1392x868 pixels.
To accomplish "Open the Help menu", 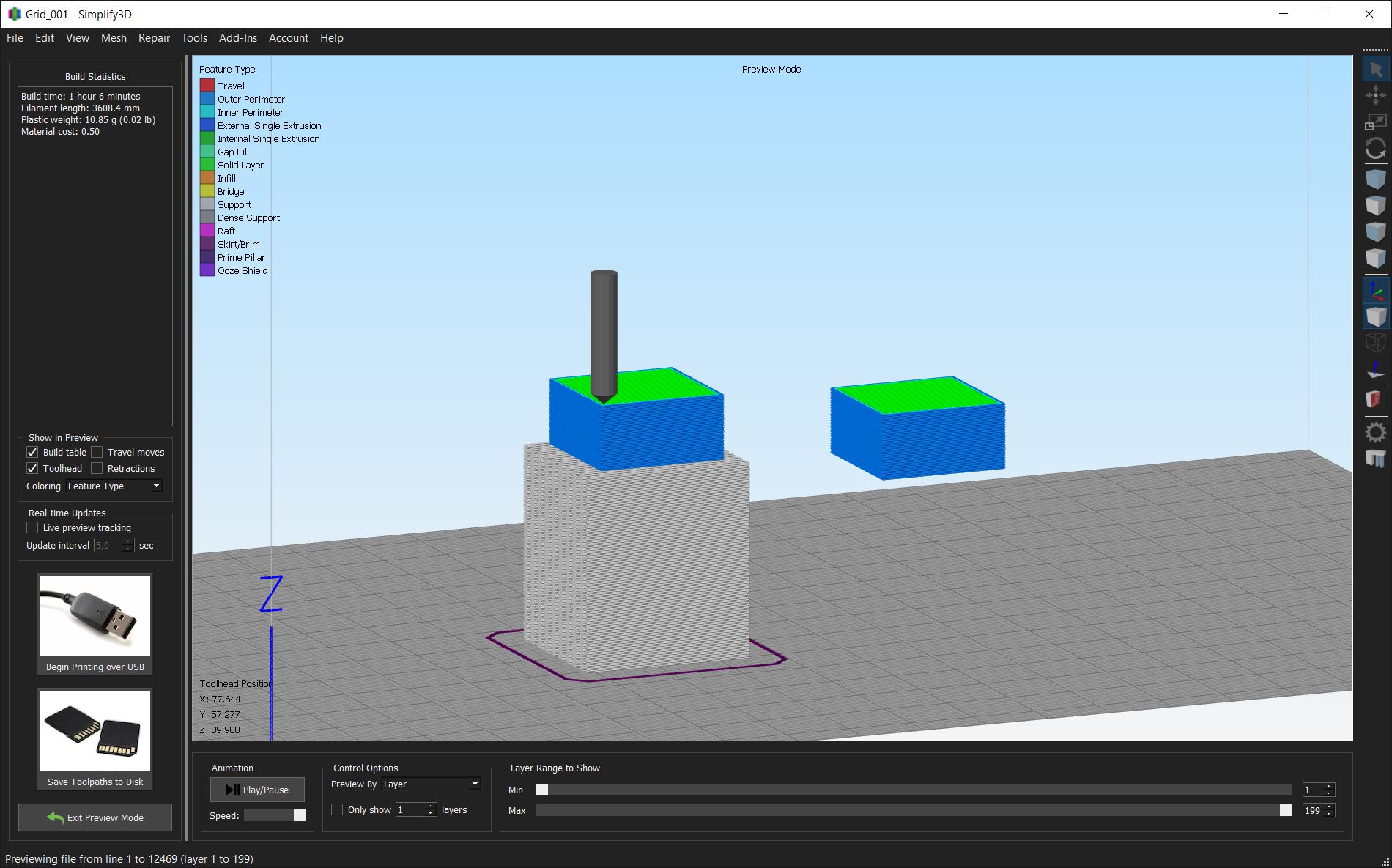I will (332, 38).
